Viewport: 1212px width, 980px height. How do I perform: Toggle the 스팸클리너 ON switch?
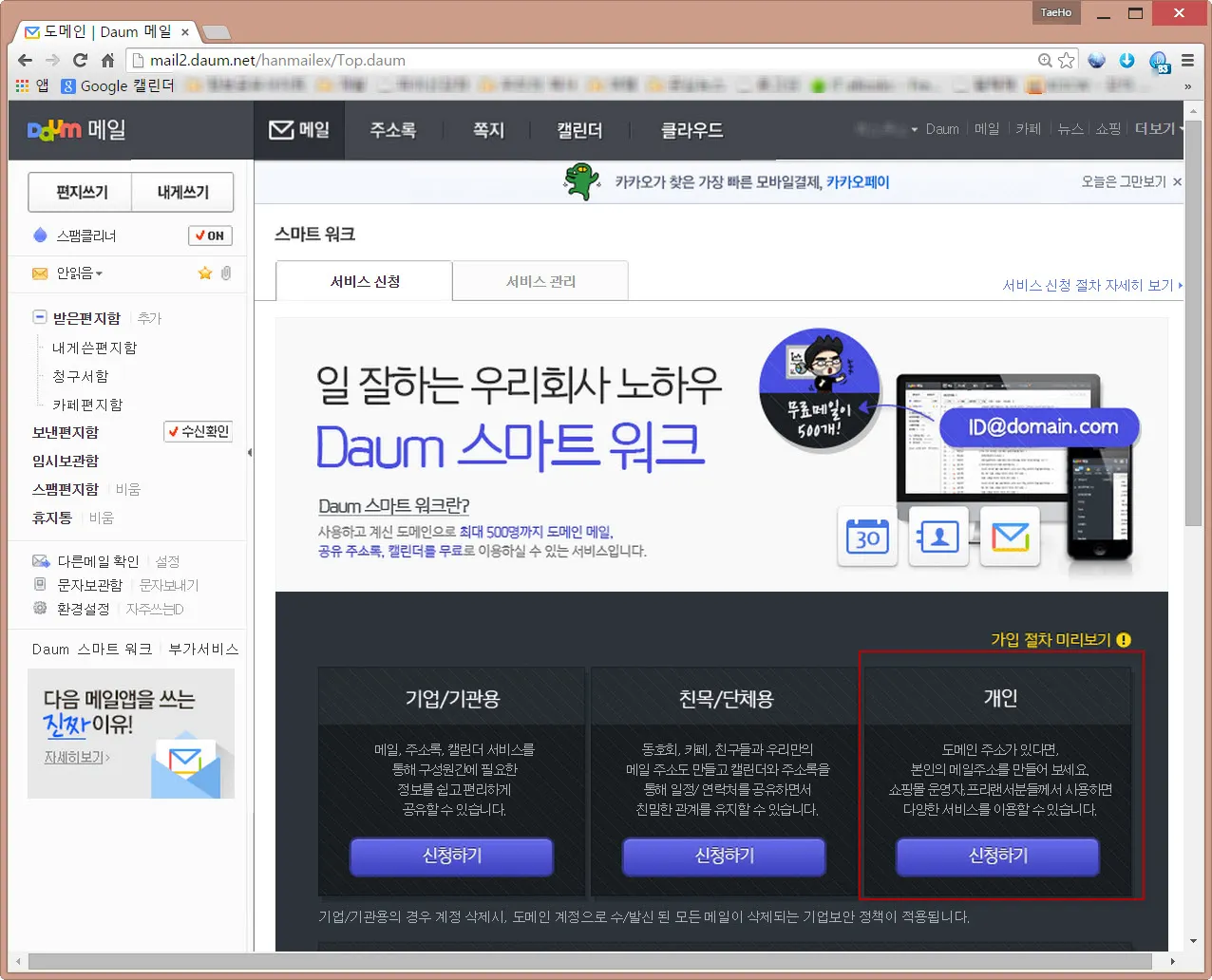209,236
